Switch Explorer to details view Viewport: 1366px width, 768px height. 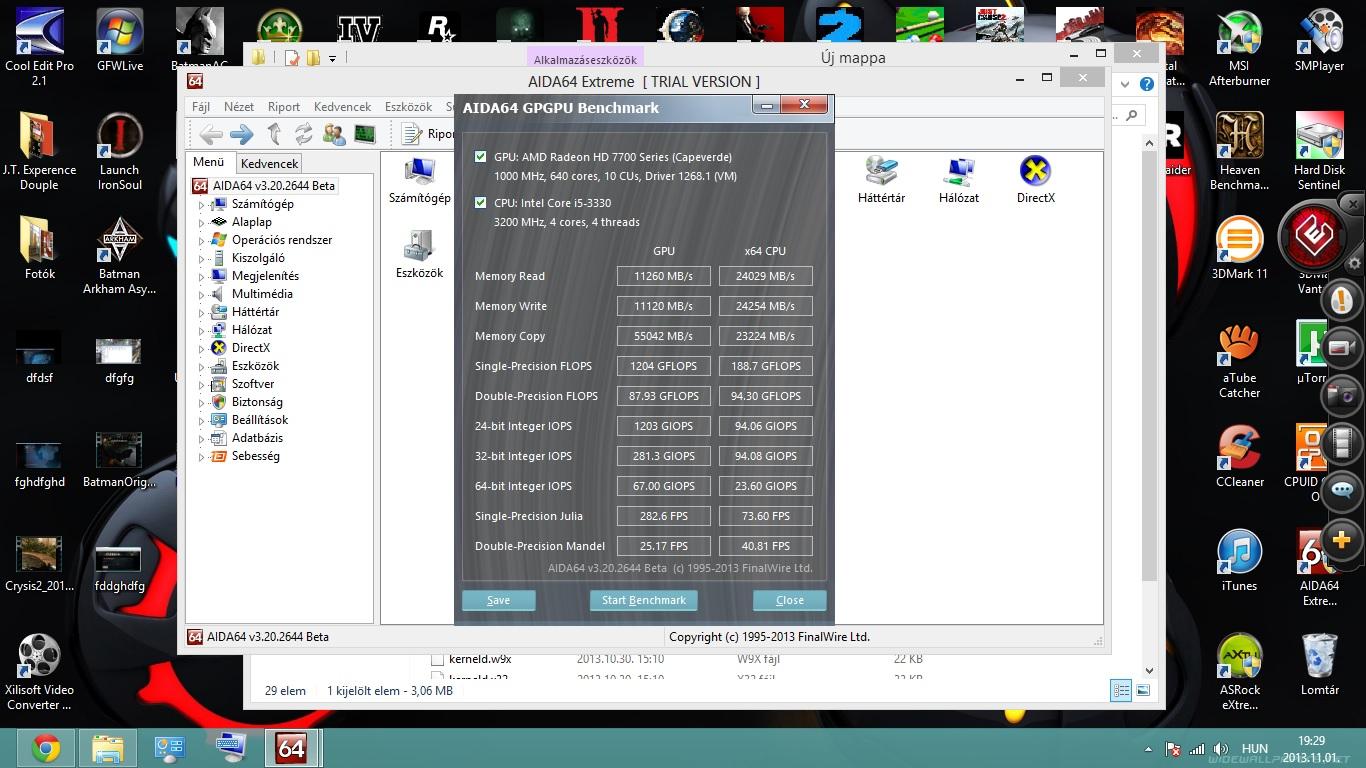pyautogui.click(x=1122, y=690)
